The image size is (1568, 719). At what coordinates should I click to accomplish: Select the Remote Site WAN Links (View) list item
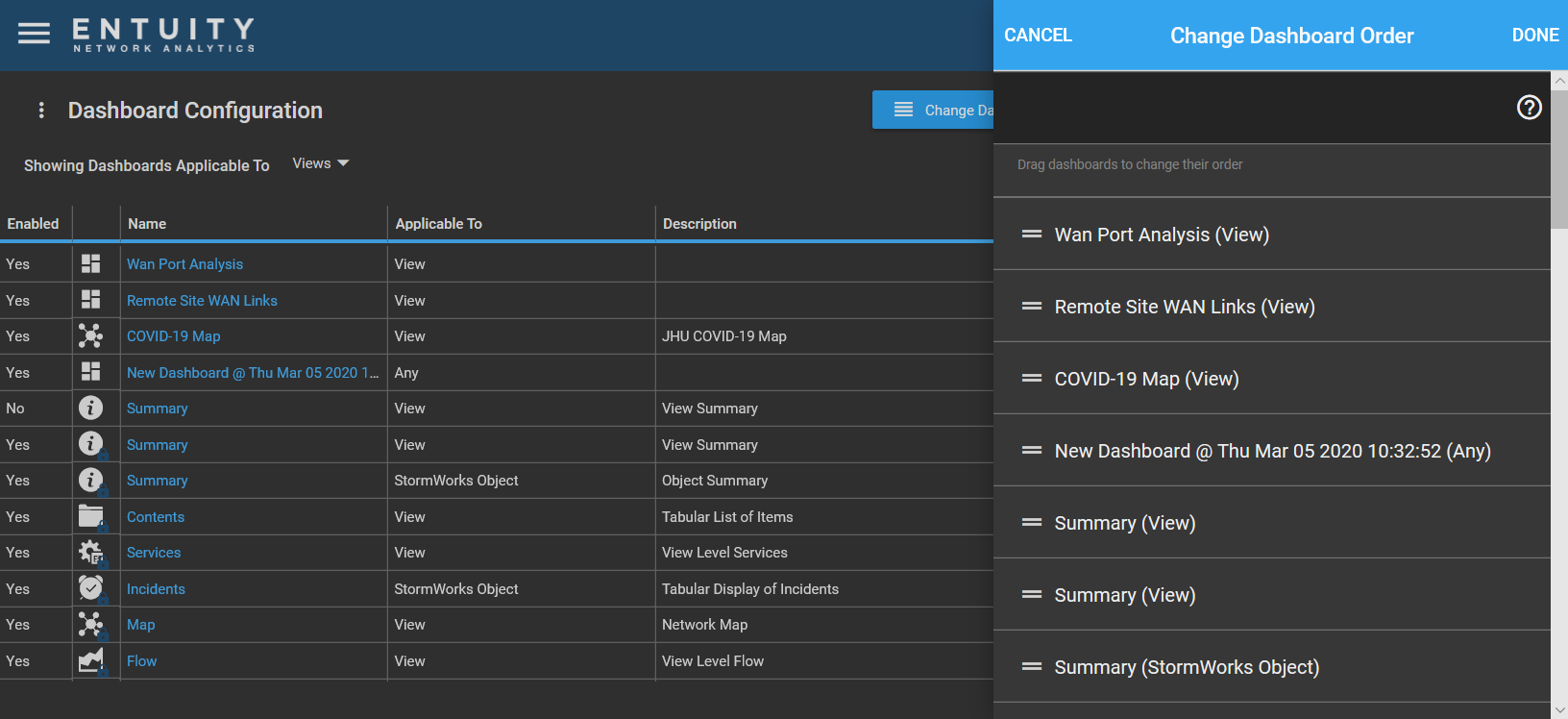[x=1272, y=306]
